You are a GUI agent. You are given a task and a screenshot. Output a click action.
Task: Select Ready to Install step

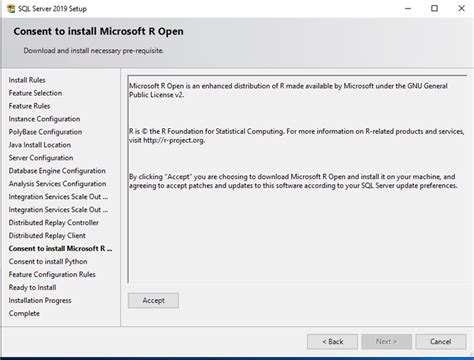(x=32, y=288)
